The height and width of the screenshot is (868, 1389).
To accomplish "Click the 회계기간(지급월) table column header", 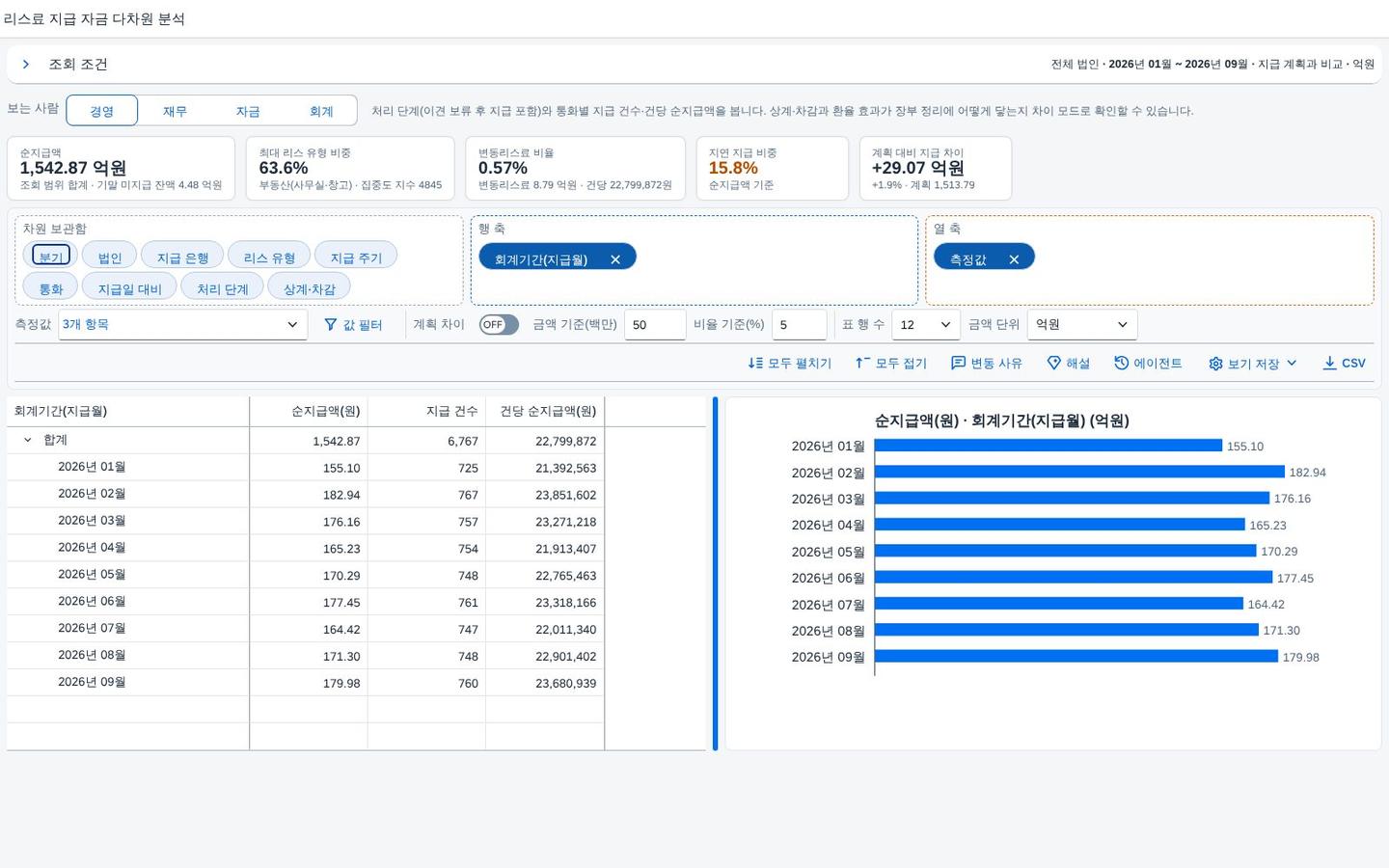I will [x=127, y=412].
